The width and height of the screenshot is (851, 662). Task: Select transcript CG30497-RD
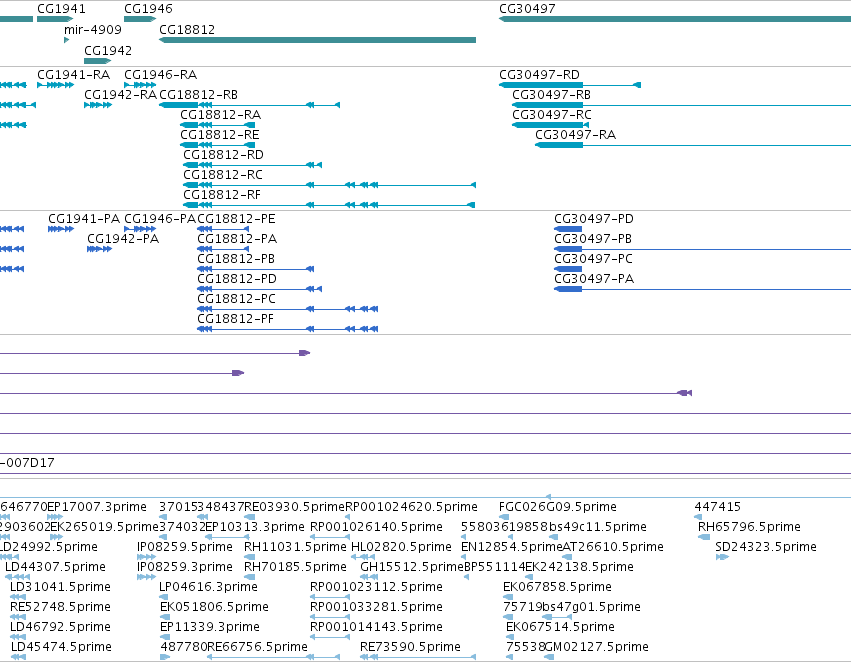539,74
